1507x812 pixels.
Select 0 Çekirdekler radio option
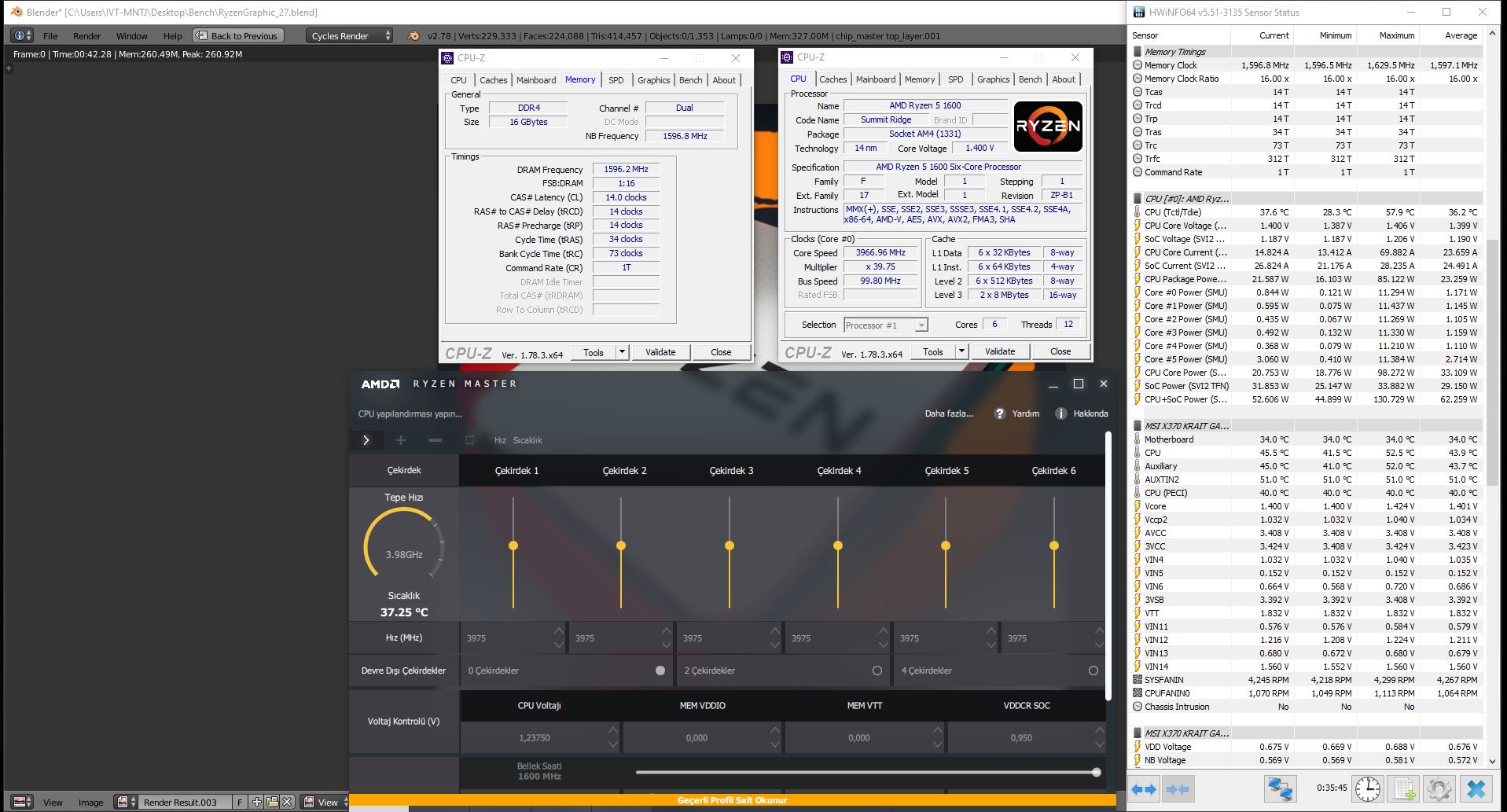tap(660, 671)
